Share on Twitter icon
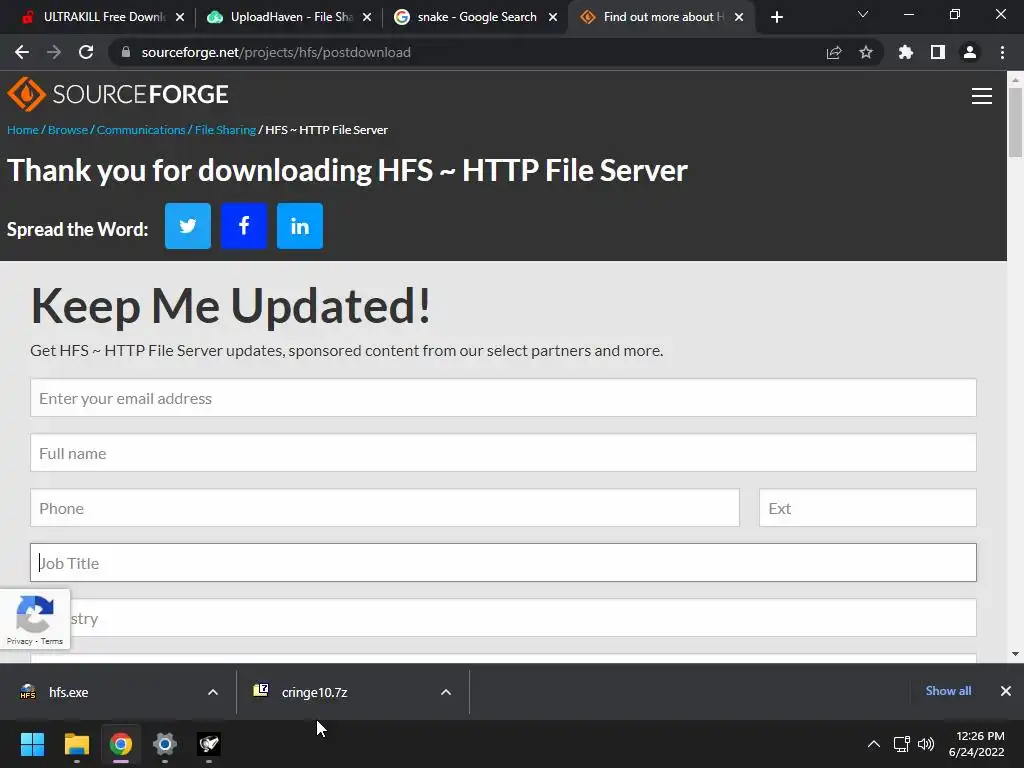The width and height of the screenshot is (1024, 768). tap(187, 226)
